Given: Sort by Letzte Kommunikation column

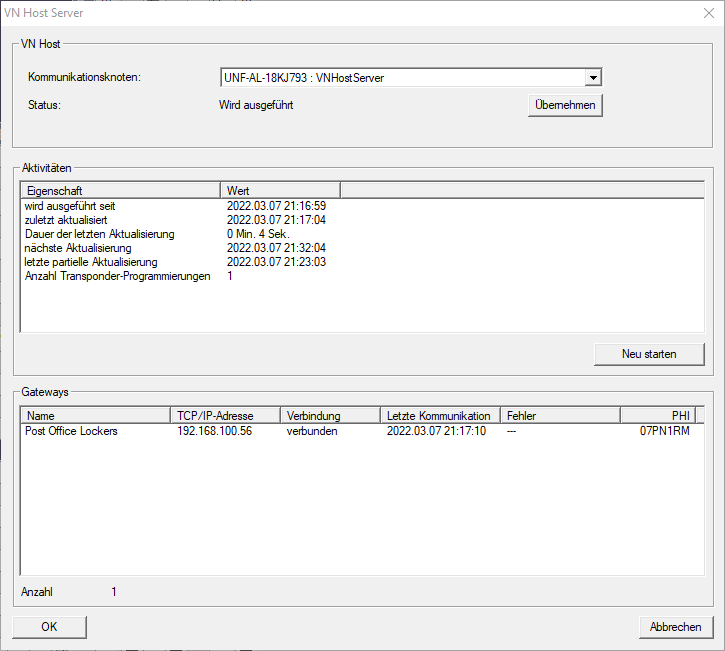Looking at the screenshot, I should (x=439, y=415).
